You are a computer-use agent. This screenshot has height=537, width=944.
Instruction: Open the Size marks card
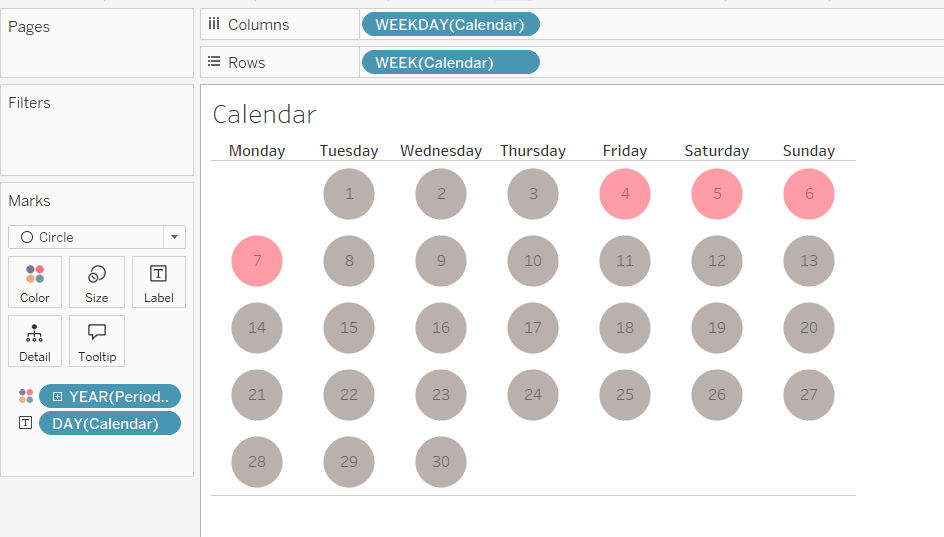97,281
